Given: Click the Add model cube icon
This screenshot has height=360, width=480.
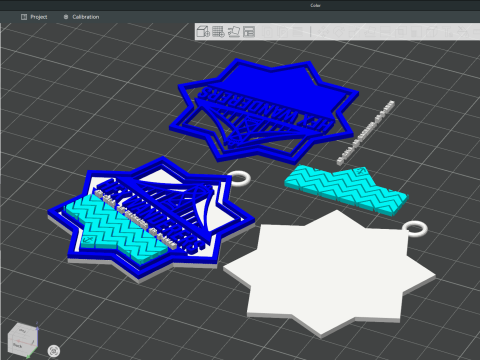Looking at the screenshot, I should (203, 32).
